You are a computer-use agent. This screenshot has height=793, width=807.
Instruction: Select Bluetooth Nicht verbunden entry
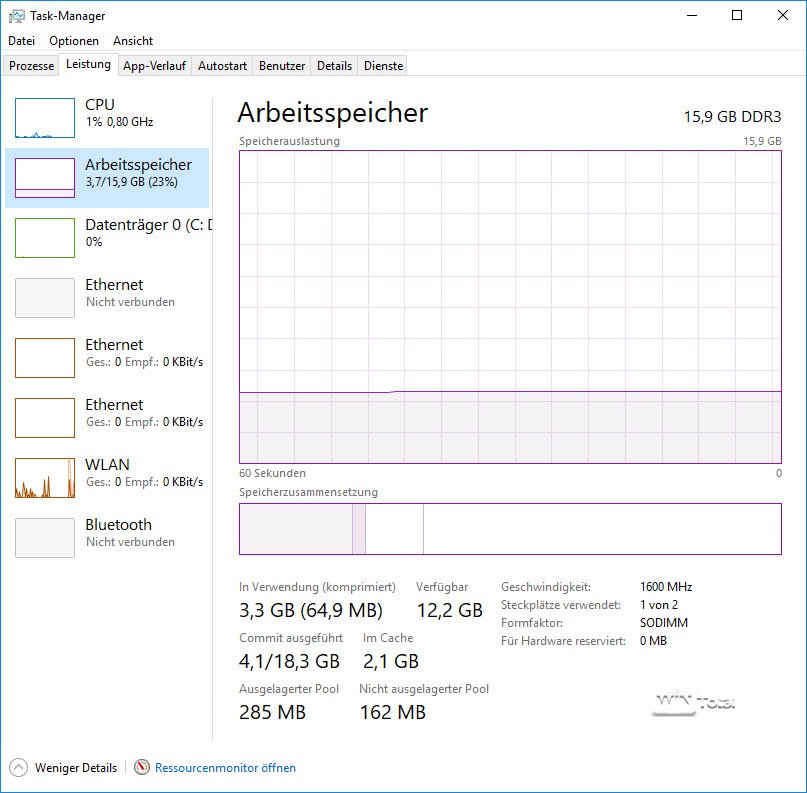tap(107, 538)
